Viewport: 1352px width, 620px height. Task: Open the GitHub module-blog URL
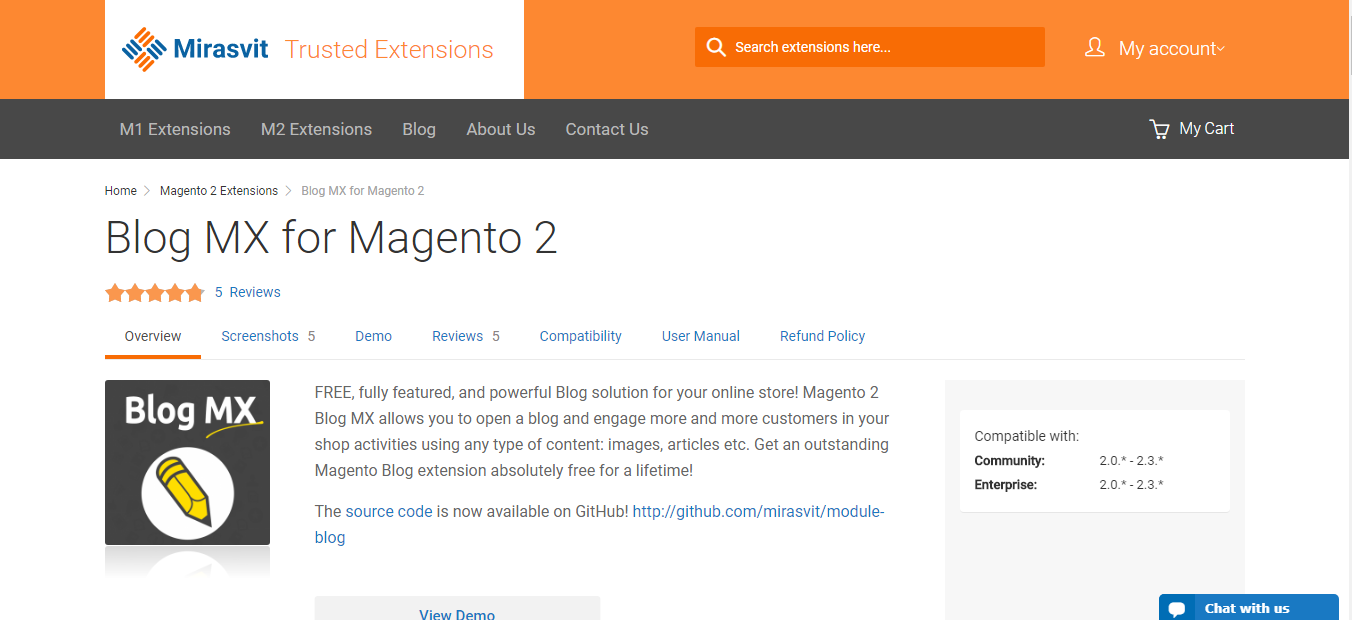(758, 511)
